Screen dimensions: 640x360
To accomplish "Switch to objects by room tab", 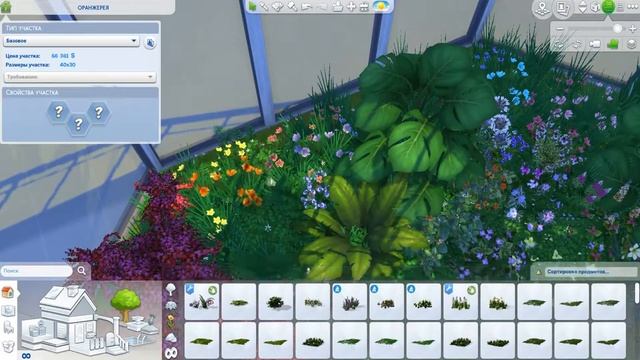I will 8,310.
